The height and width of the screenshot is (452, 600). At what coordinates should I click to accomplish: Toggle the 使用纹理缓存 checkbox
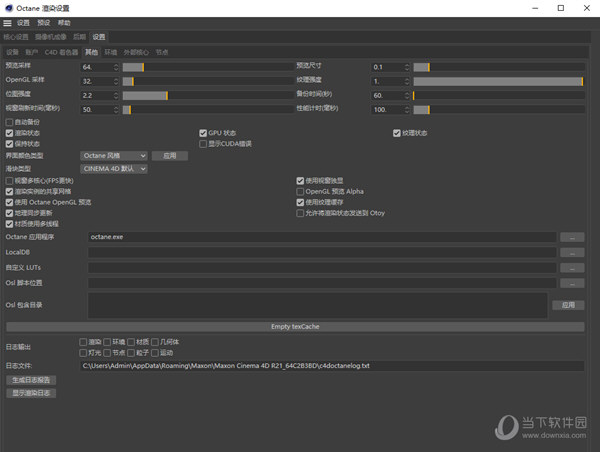300,202
